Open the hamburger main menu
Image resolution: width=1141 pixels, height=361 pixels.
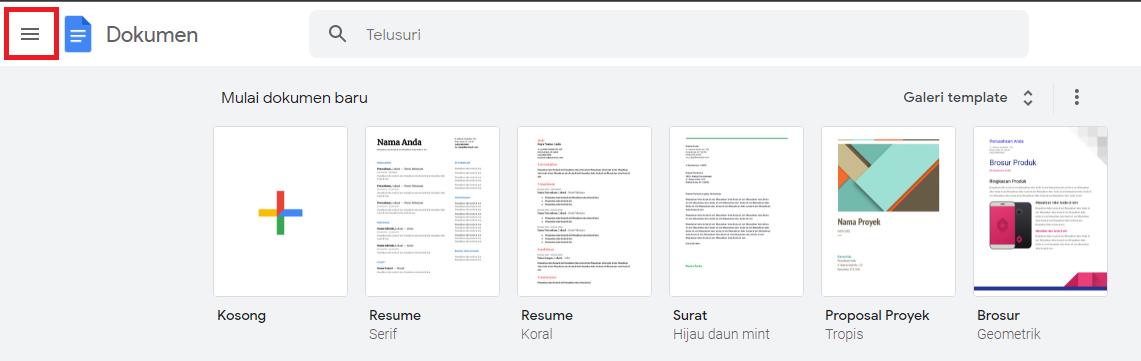30,34
